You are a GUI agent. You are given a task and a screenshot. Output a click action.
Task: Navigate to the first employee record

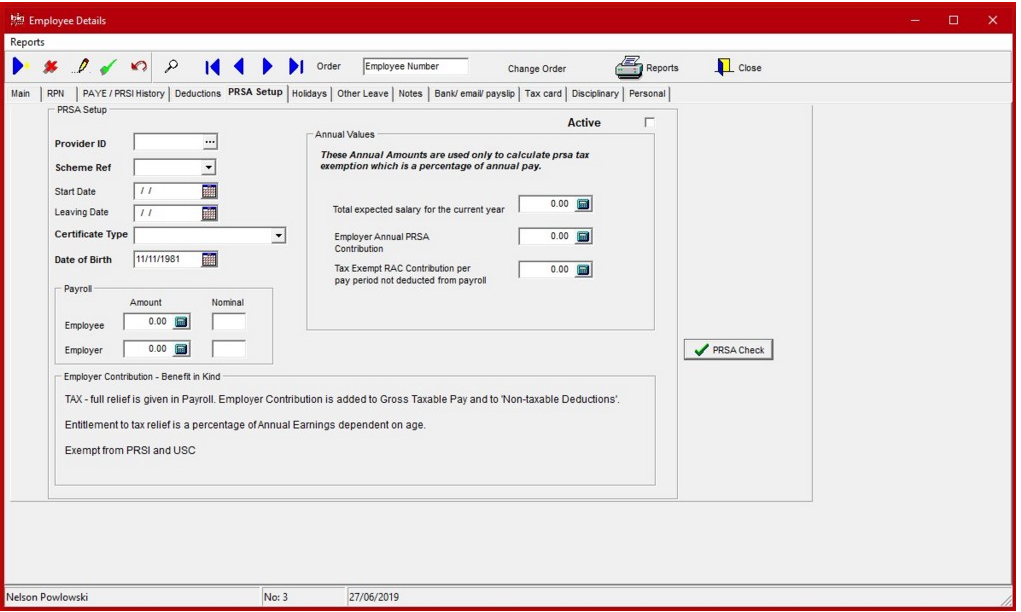(x=211, y=66)
